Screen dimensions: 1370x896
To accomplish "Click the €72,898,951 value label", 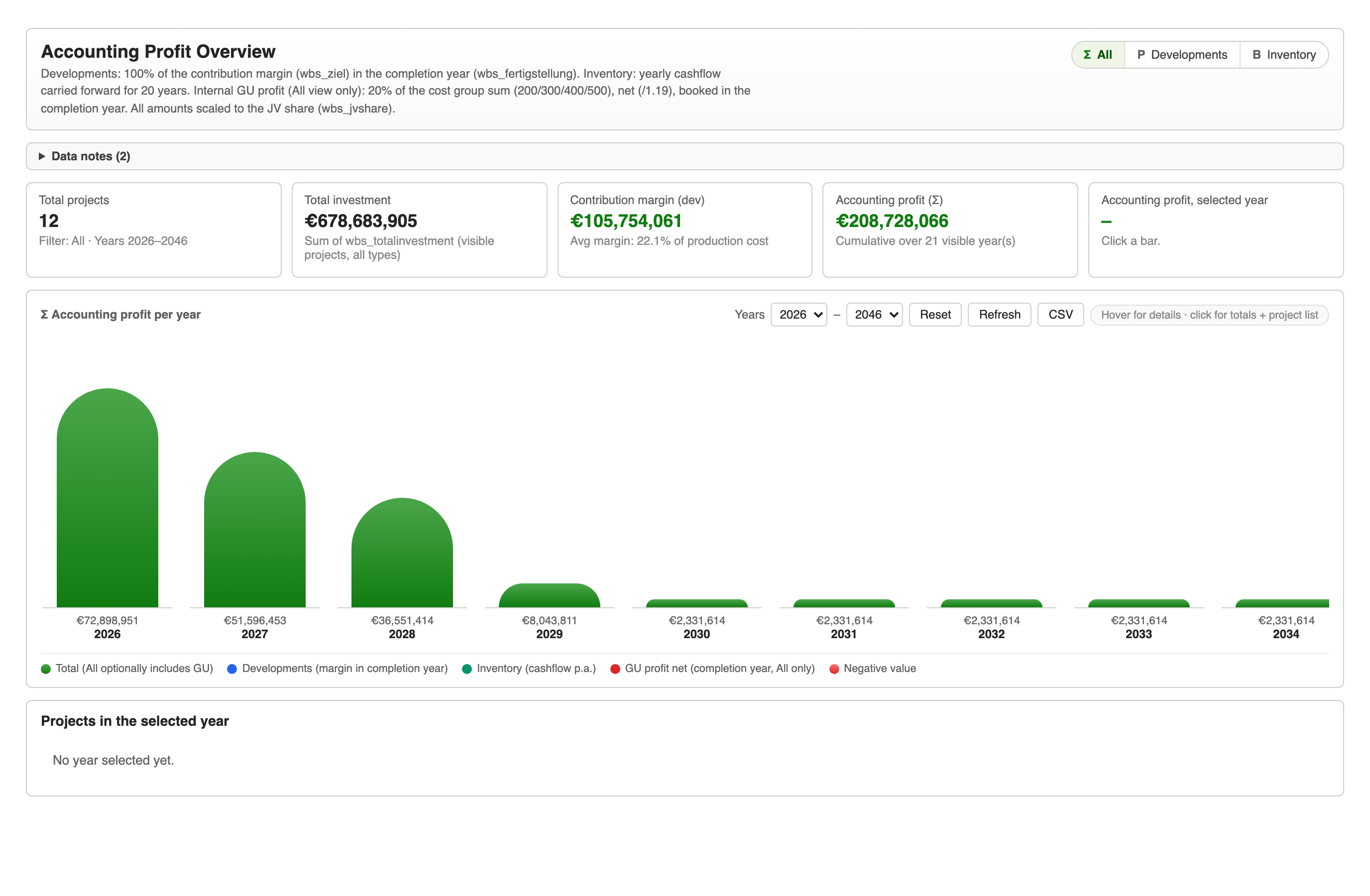I will pos(108,620).
